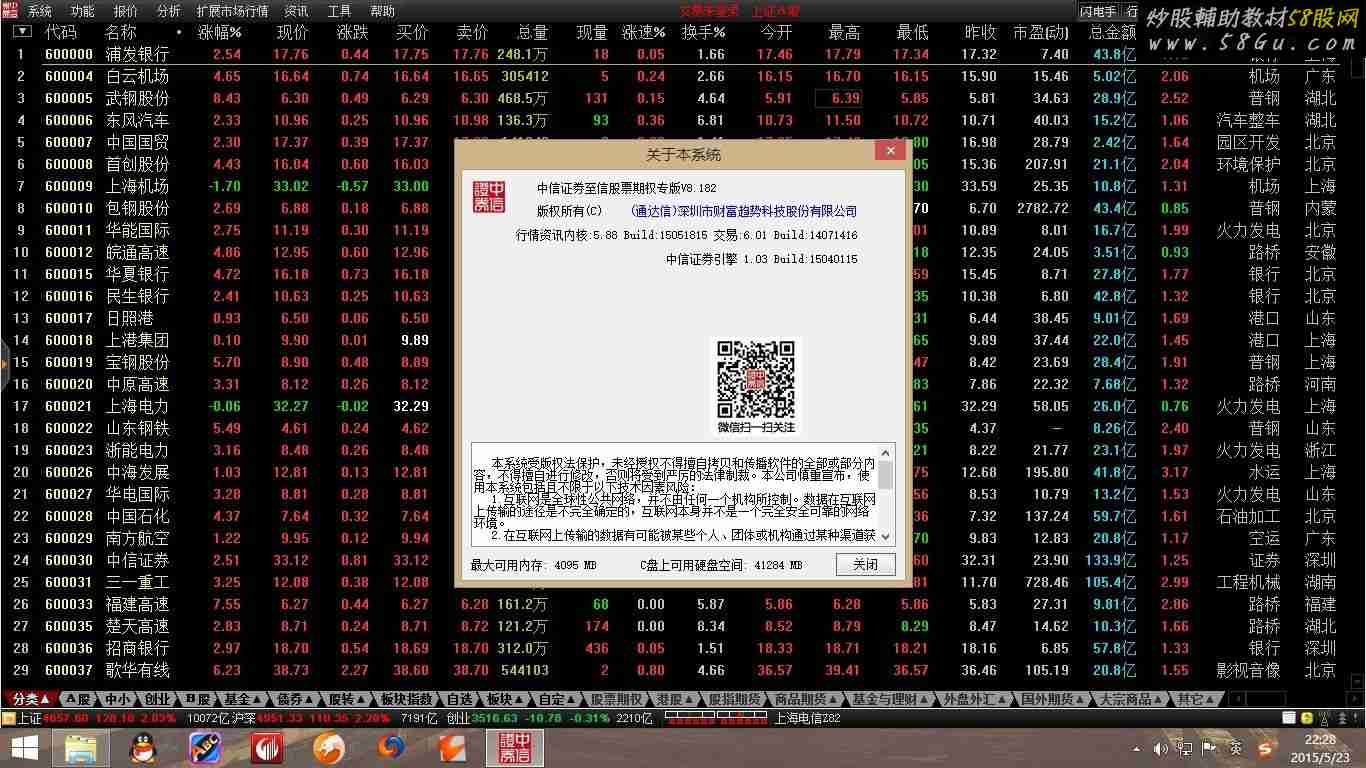Expand the 分类 category tab menu
Viewport: 1366px width, 768px height.
[31, 699]
